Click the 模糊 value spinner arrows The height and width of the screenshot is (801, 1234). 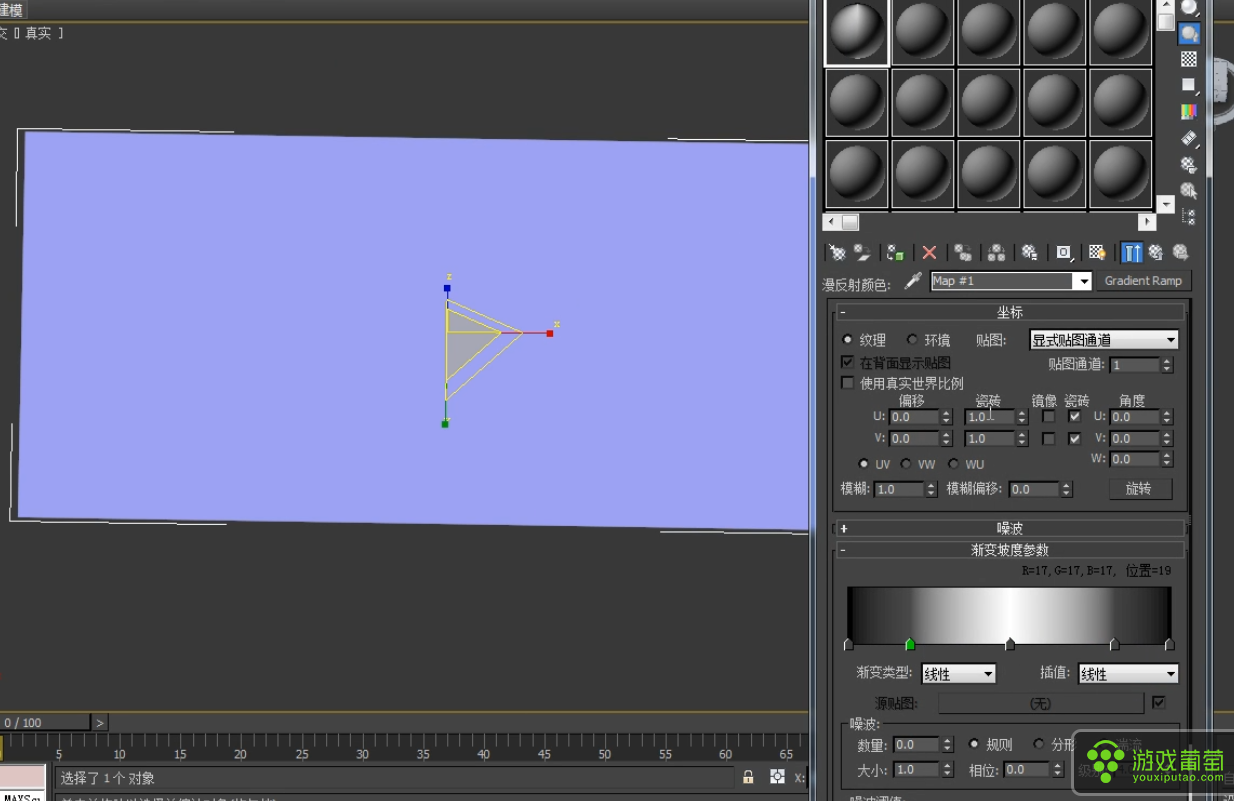point(931,489)
